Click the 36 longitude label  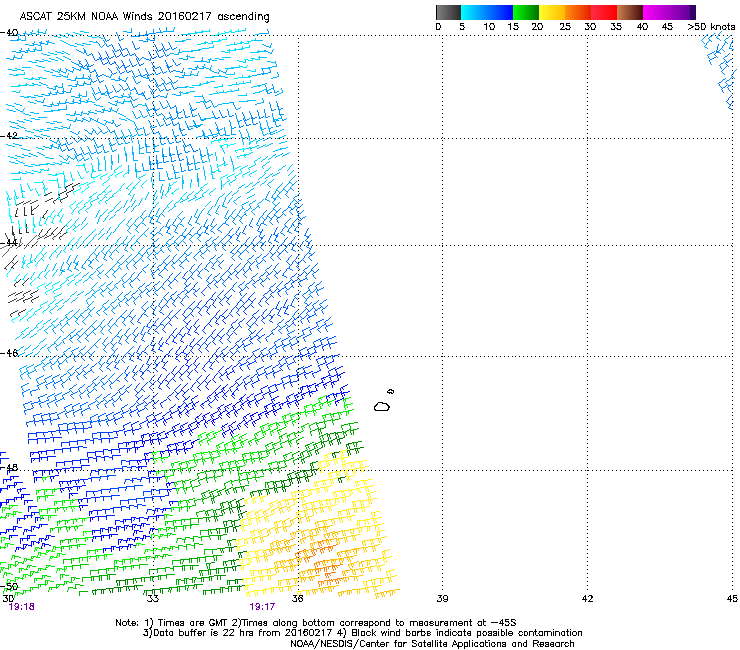coord(298,599)
